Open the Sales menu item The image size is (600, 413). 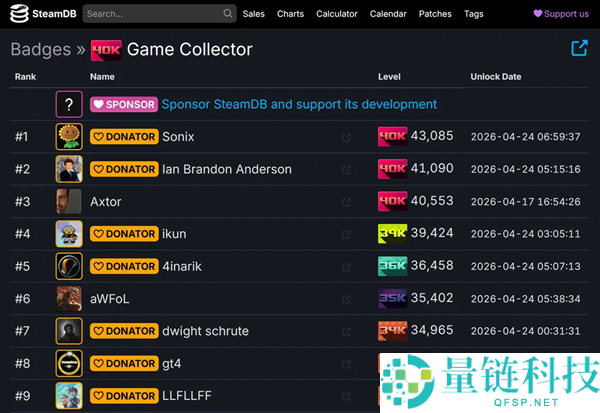[x=253, y=14]
